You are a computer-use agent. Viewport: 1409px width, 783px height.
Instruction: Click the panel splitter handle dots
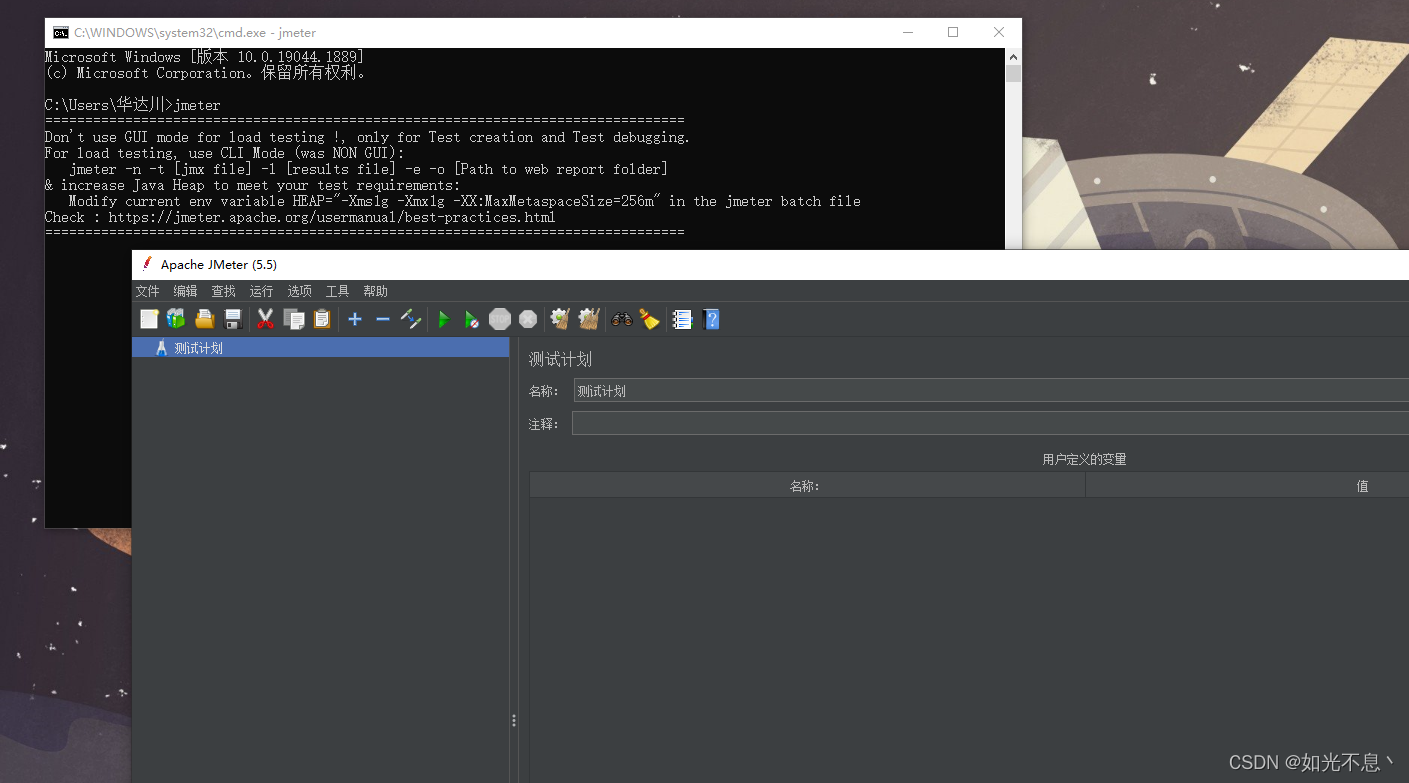coord(514,720)
